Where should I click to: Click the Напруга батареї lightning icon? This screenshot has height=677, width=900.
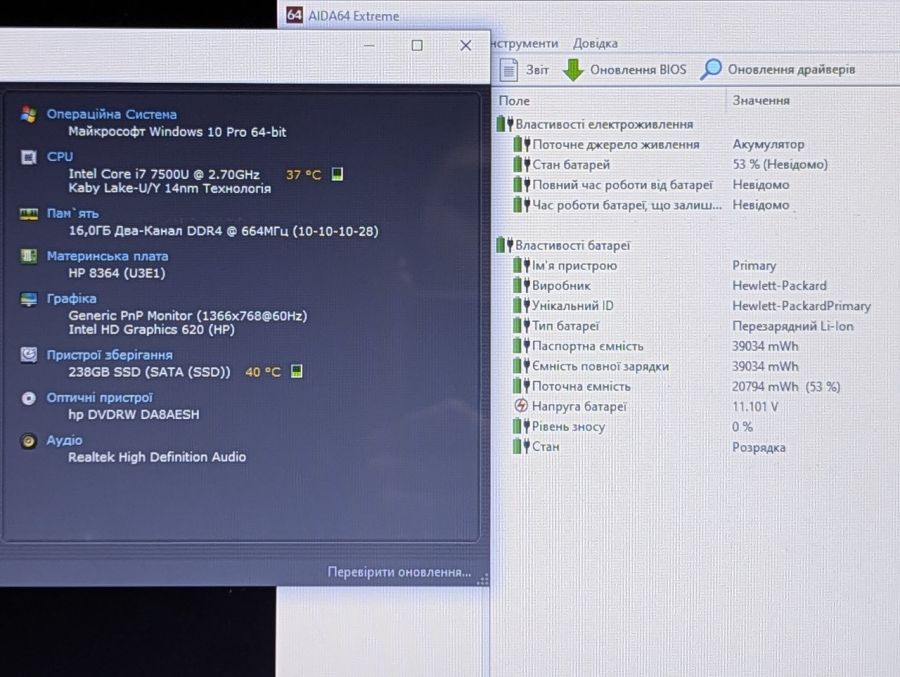521,406
